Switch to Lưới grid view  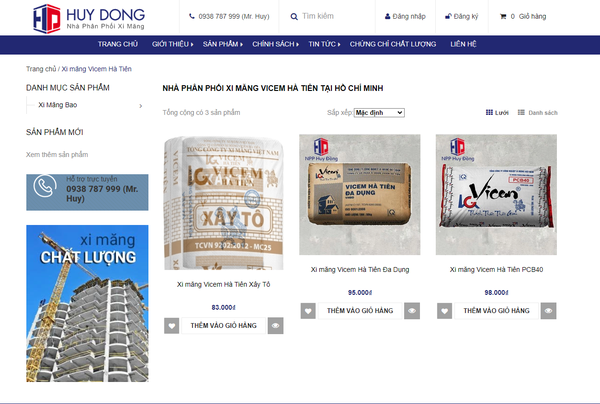click(x=497, y=112)
